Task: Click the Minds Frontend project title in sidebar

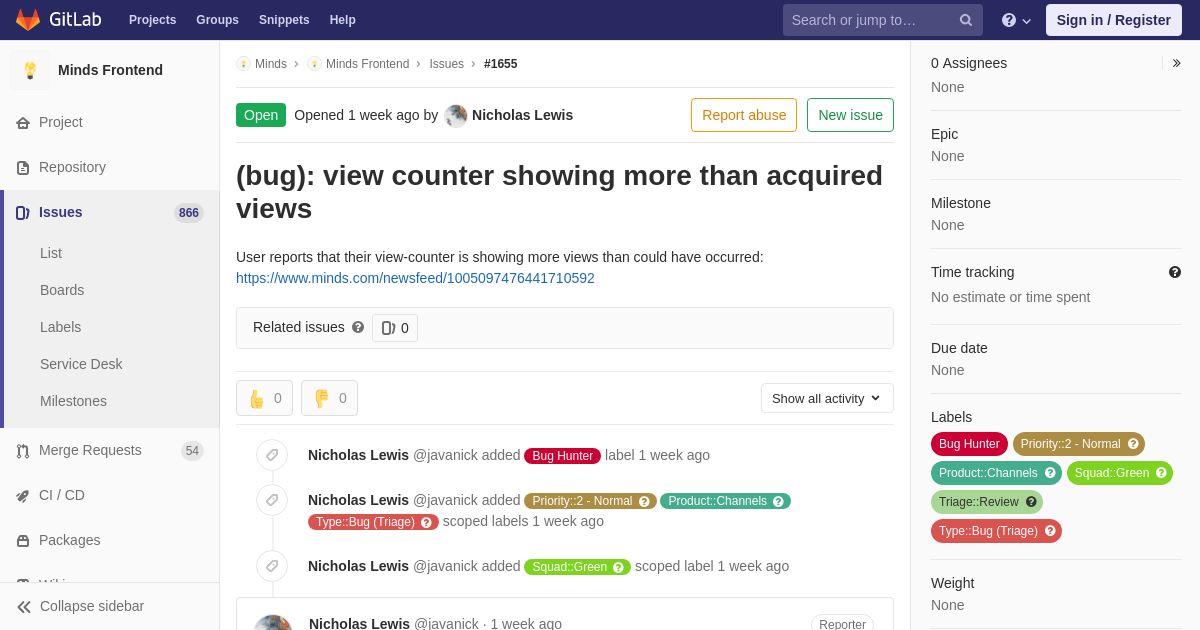Action: [110, 70]
